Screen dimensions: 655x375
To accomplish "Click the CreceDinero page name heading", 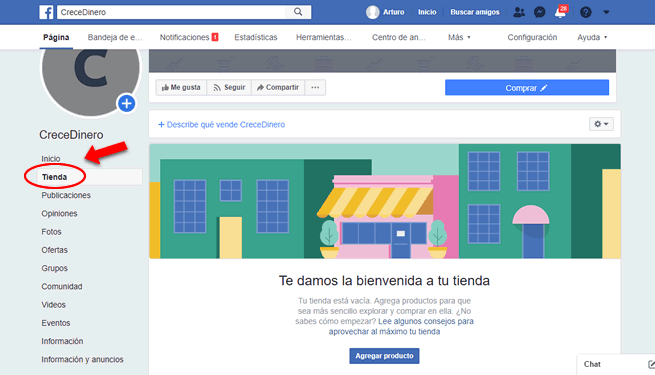I will click(71, 134).
